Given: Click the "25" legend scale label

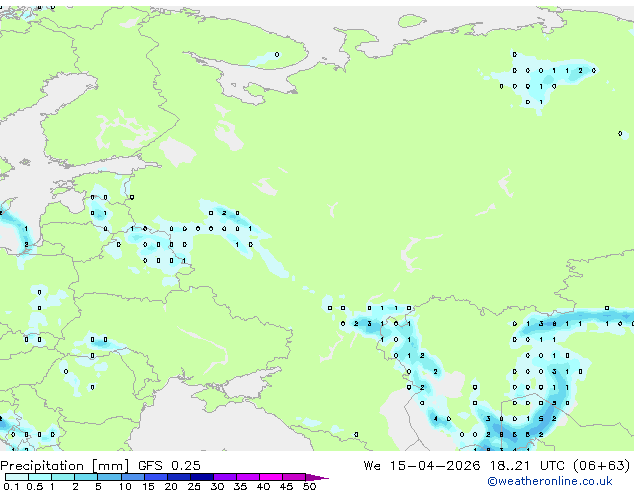Looking at the screenshot, I should click(194, 486).
